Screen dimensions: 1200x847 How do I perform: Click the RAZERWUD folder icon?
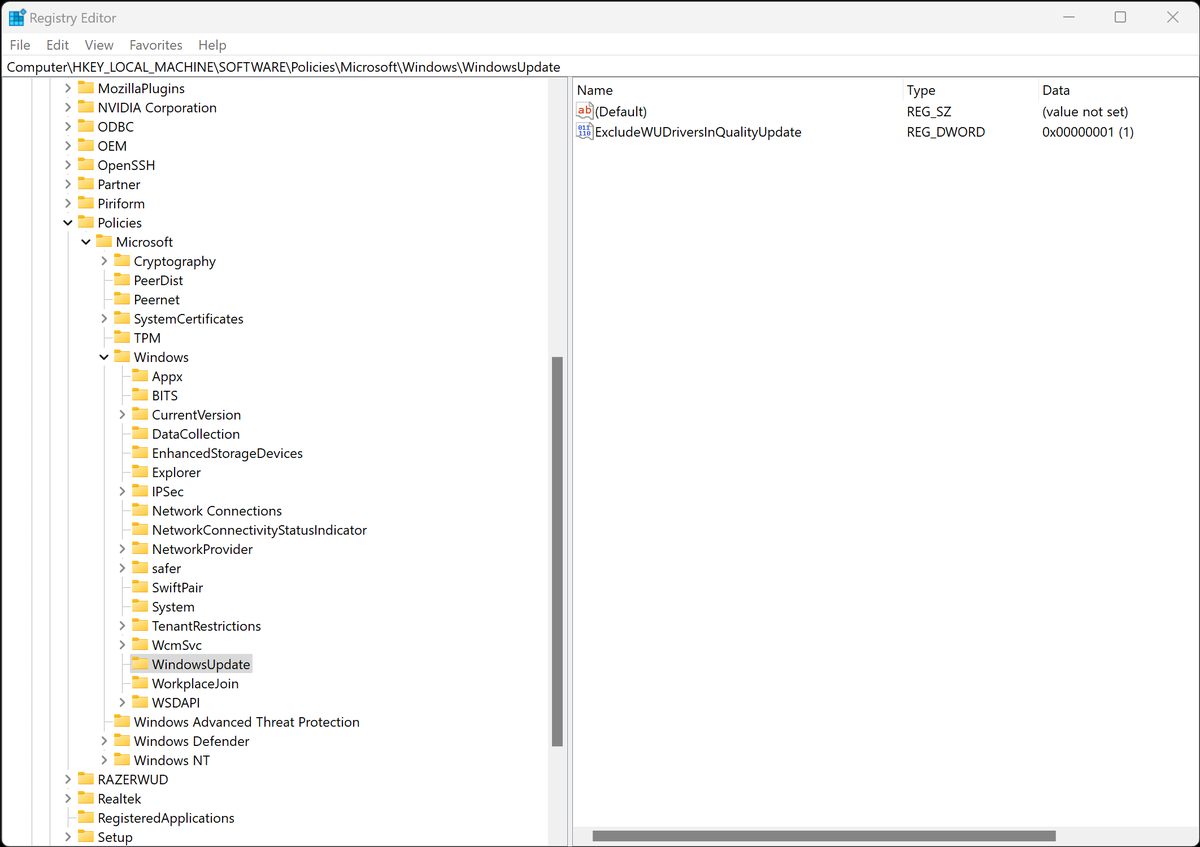coord(86,779)
